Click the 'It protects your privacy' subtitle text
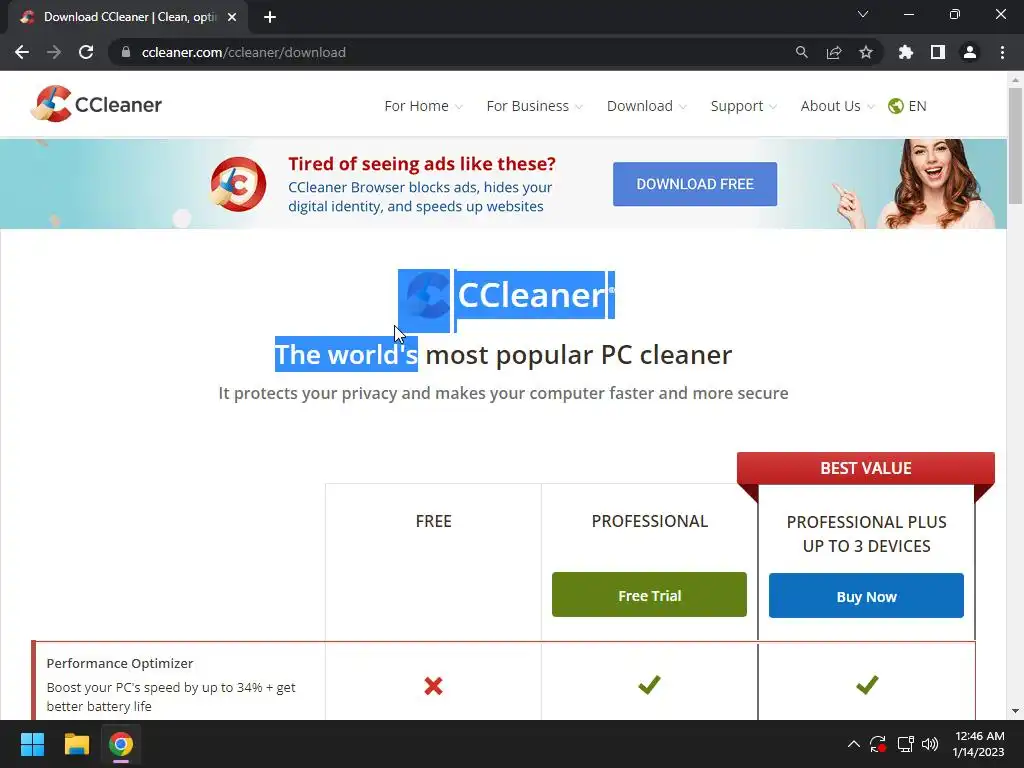Viewport: 1024px width, 768px height. click(503, 393)
